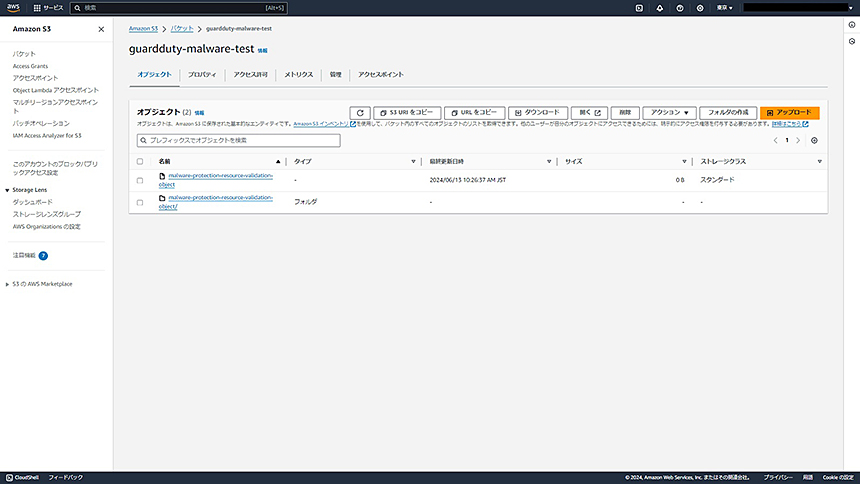Open AWS Organizations settings item
Image resolution: width=860 pixels, height=484 pixels.
point(47,227)
